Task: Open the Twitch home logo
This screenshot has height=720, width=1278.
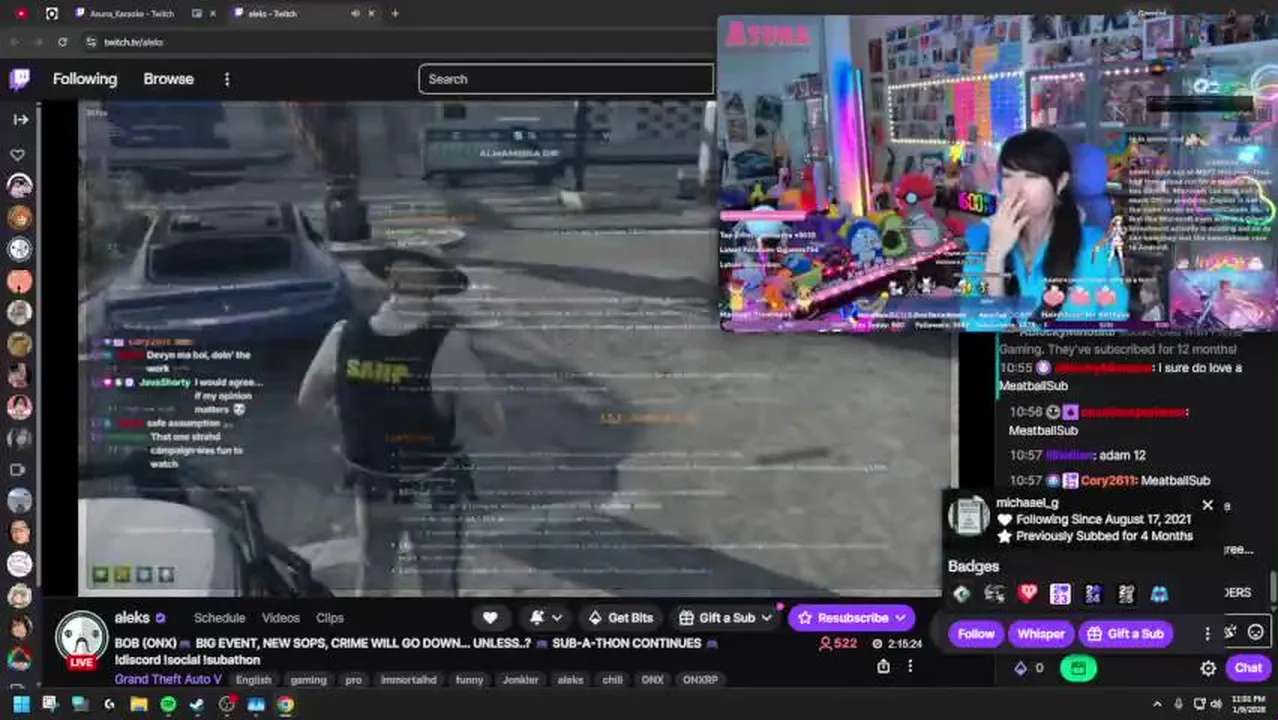Action: (x=19, y=79)
